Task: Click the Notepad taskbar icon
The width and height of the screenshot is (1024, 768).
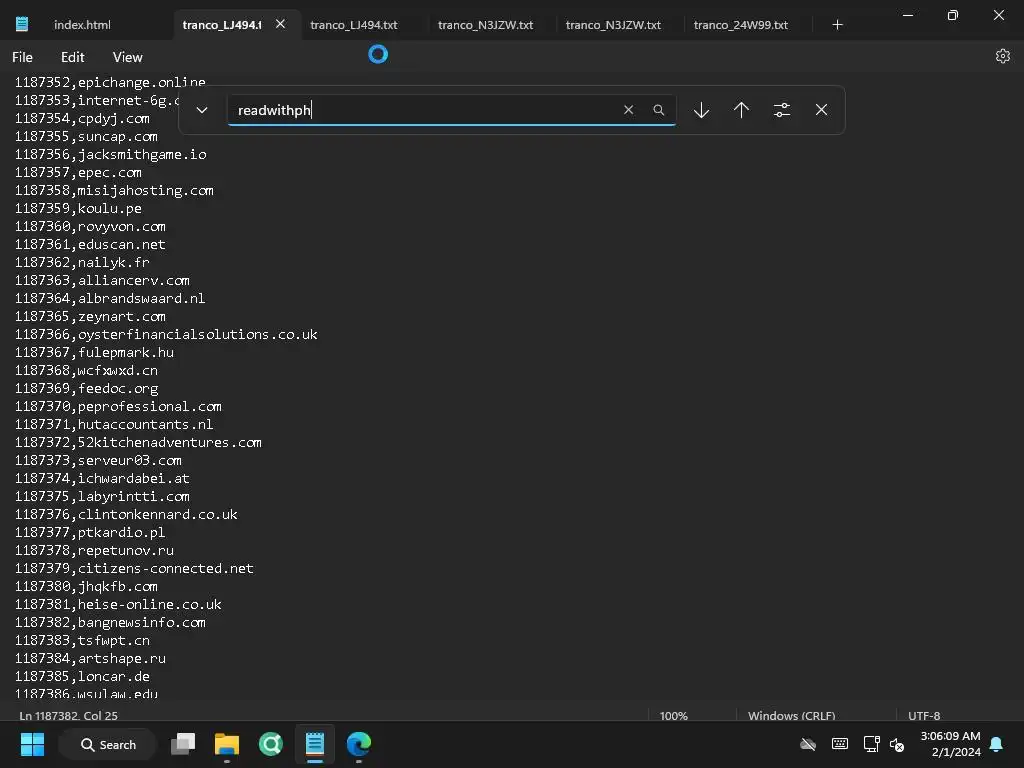Action: [x=315, y=744]
